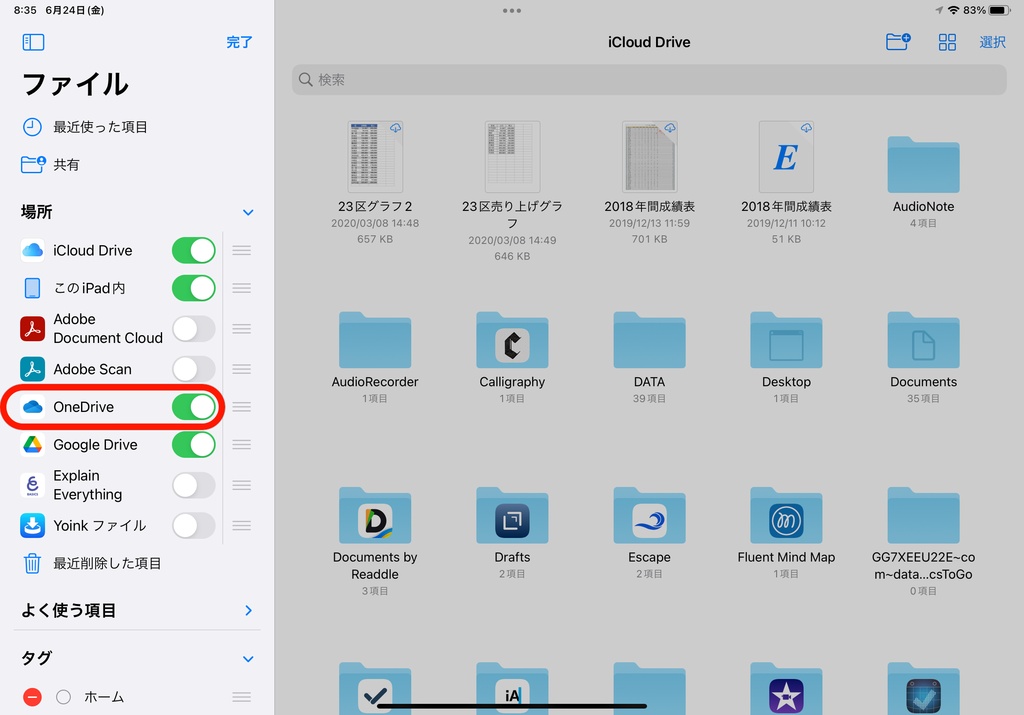The image size is (1024, 715).
Task: Tap the reorder handle for Google Drive
Action: pos(242,445)
